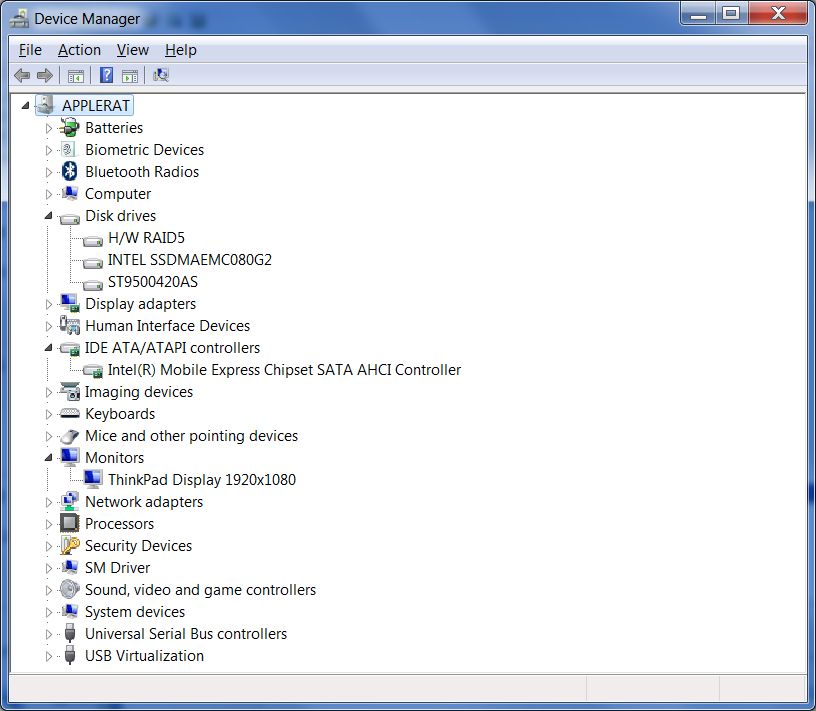Select the INTEL SSDMAEMC080G2 drive
816x711 pixels.
point(190,260)
